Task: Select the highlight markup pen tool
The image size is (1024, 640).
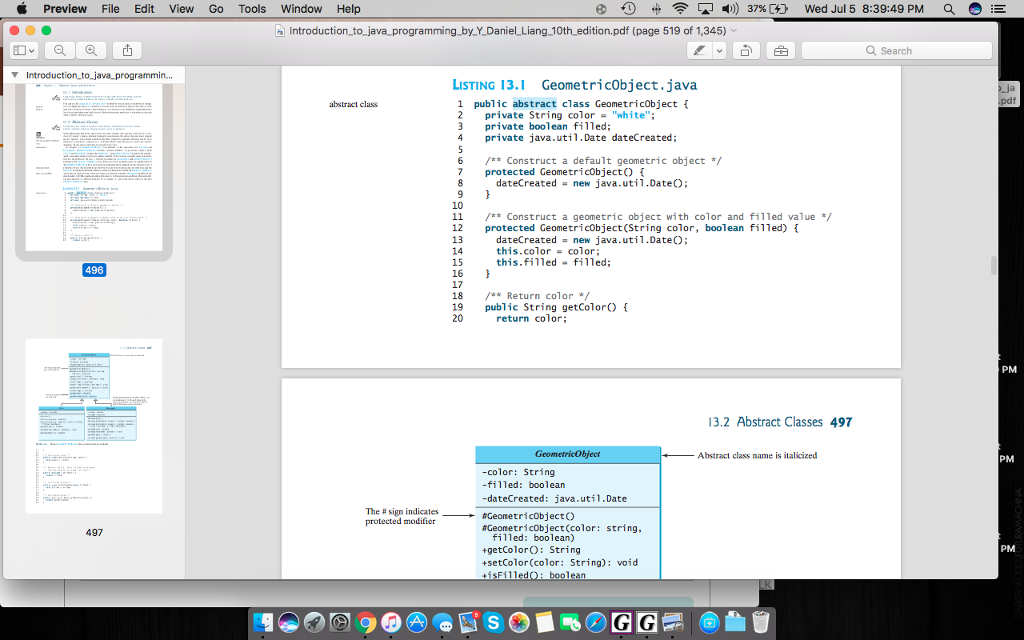Action: [699, 50]
